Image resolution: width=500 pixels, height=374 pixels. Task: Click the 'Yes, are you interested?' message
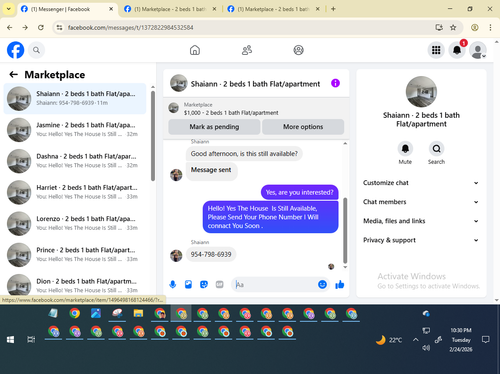pos(299,192)
